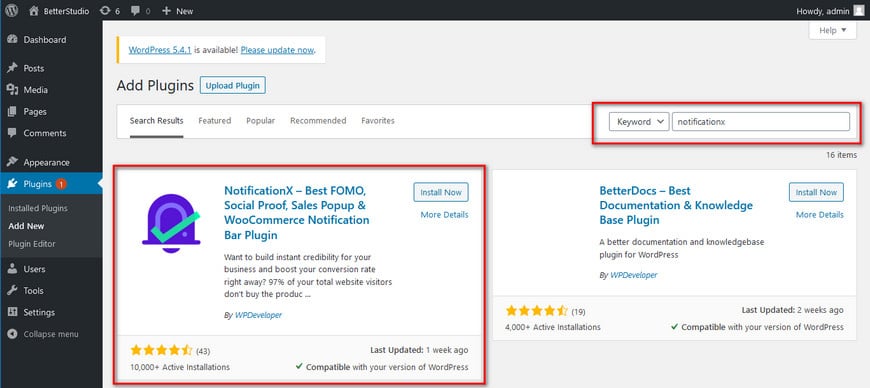Open the WordPress logo menu
Image resolution: width=870 pixels, height=388 pixels.
(11, 11)
